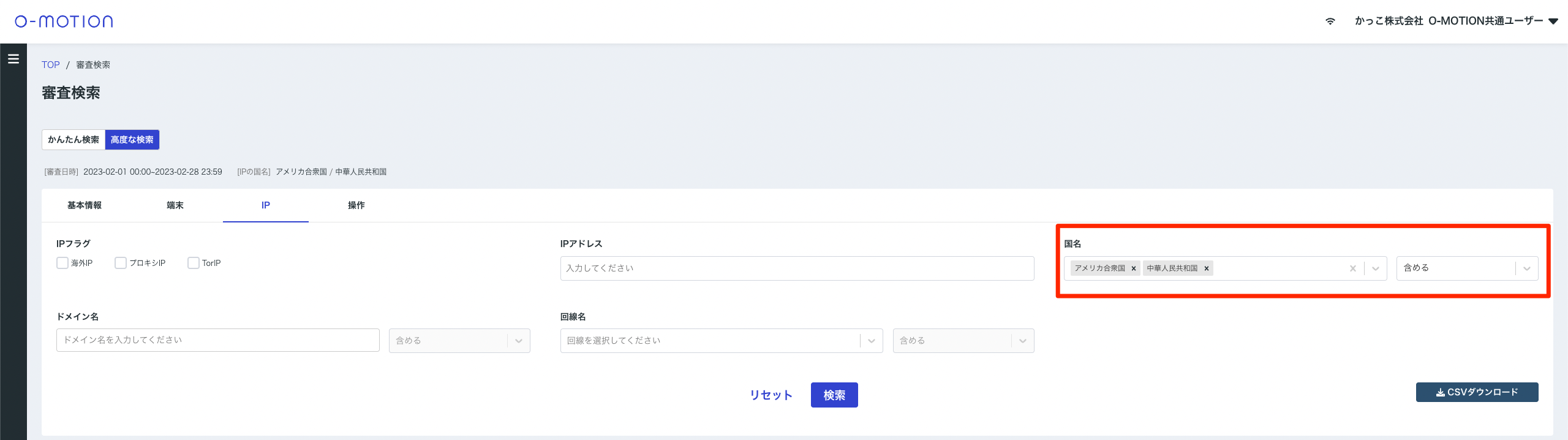Check the プロキシIP flag
The height and width of the screenshot is (440, 1568).
tap(121, 263)
